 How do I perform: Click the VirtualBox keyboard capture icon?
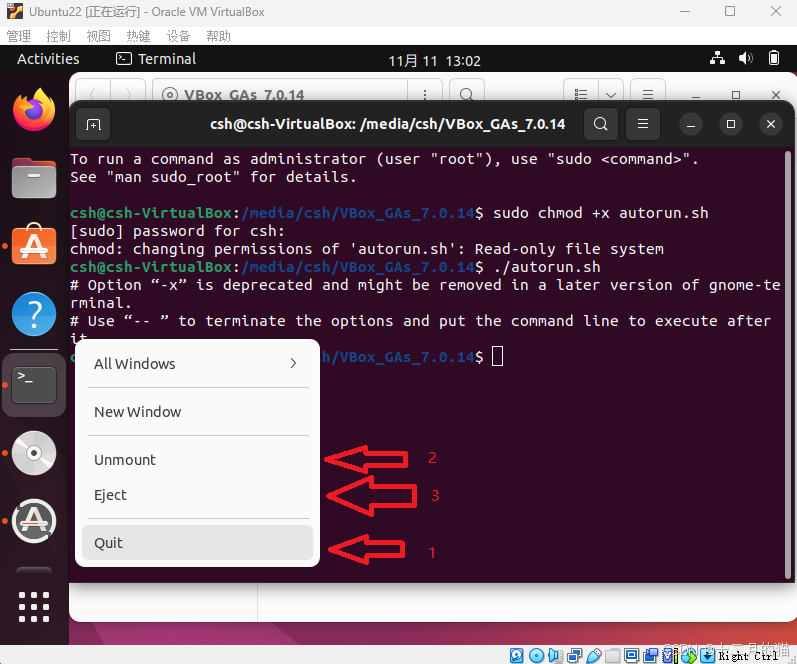[x=708, y=655]
